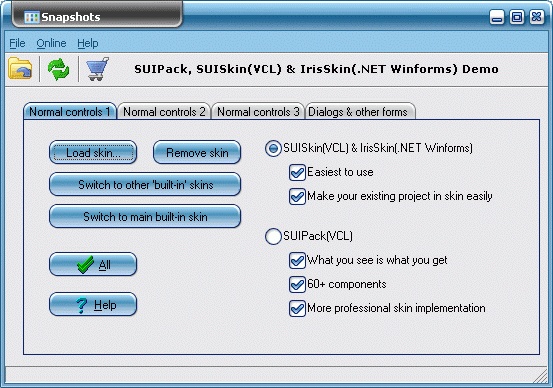The image size is (553, 388).
Task: Select SUISkin(VCL) & IrisSkin radio button
Action: pyautogui.click(x=273, y=148)
